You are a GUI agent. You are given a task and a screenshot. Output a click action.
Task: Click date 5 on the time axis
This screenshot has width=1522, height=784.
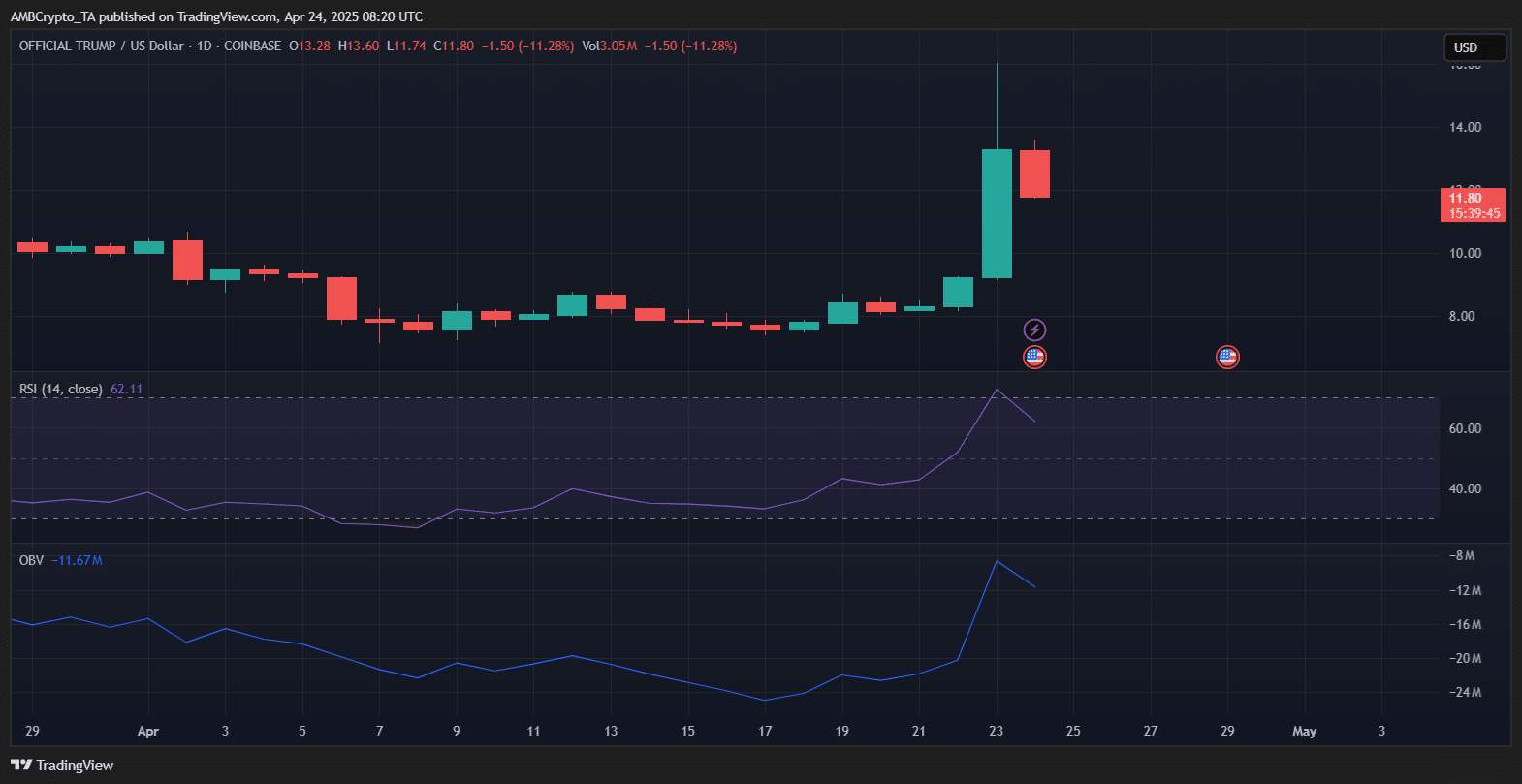coord(302,731)
